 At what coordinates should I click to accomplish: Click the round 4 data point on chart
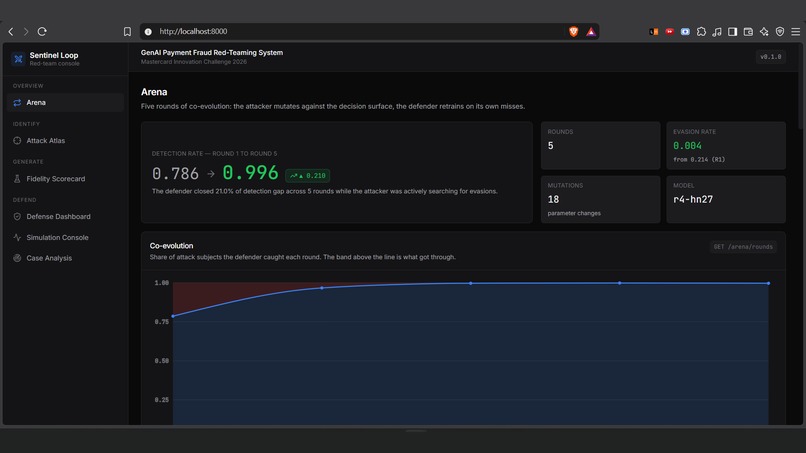point(619,283)
